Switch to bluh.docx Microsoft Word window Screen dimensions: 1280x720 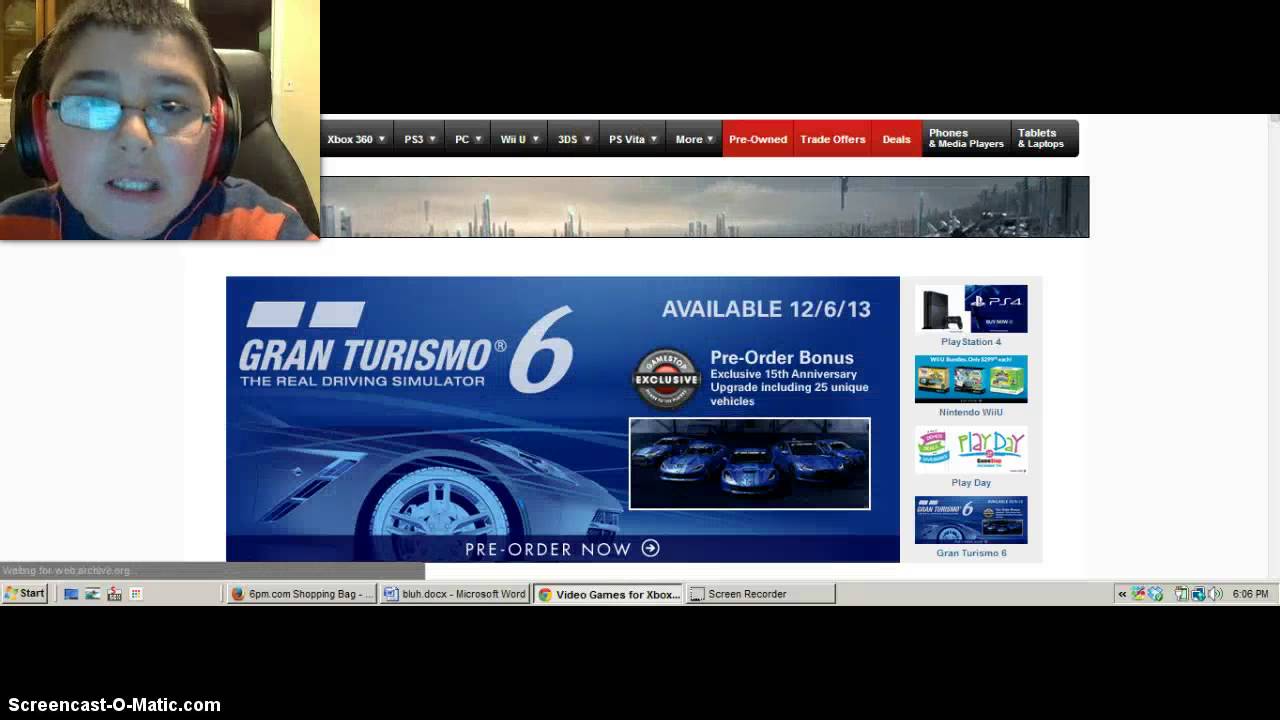[x=455, y=594]
